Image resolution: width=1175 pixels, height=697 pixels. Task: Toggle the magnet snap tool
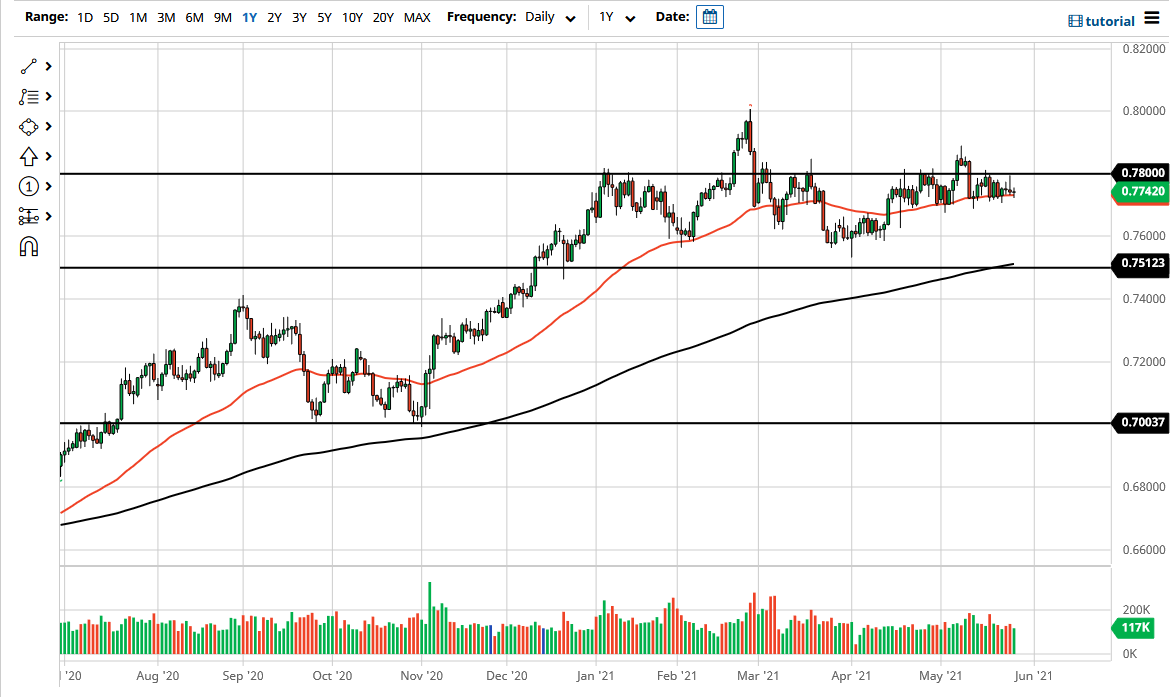[28, 244]
